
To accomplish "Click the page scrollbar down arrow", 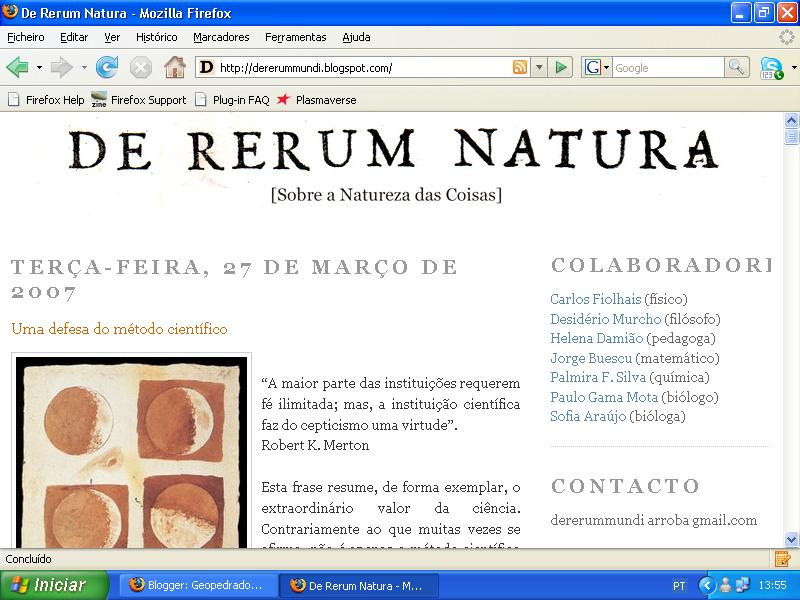I will [x=791, y=539].
